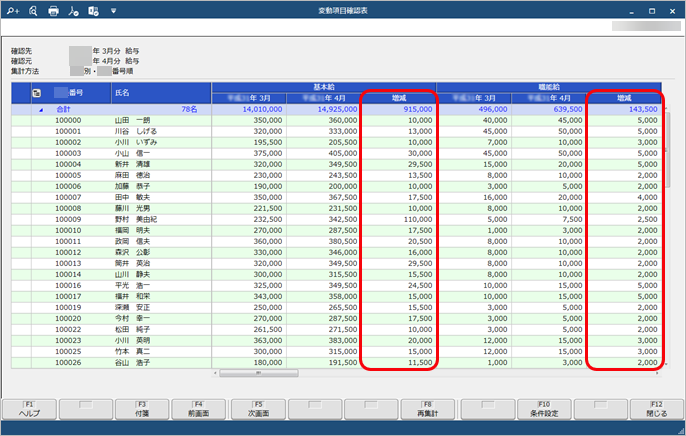
Task: Click the search-plus icon in title bar
Action: (13, 11)
